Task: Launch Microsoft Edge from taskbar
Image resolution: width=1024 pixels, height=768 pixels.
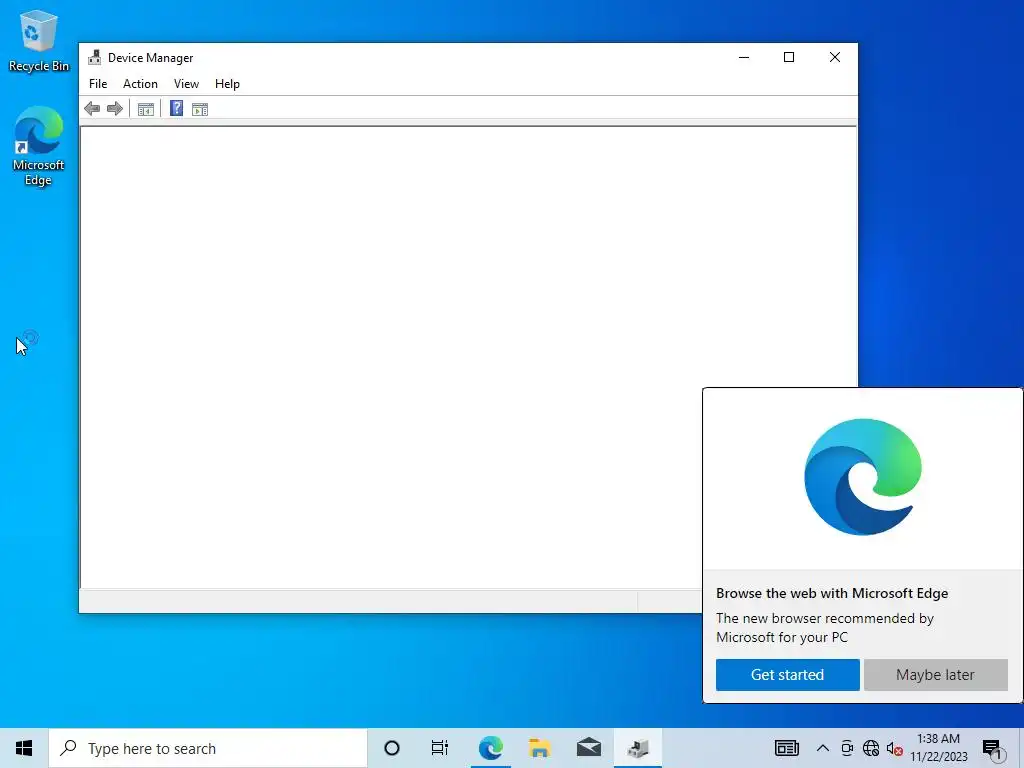Action: tap(490, 748)
